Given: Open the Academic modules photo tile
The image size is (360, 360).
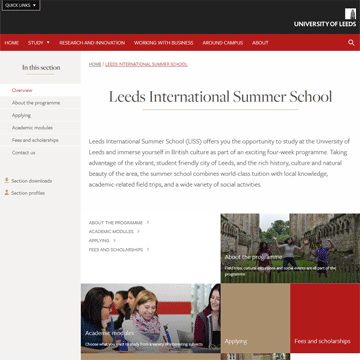Looking at the screenshot, I should pos(150,318).
